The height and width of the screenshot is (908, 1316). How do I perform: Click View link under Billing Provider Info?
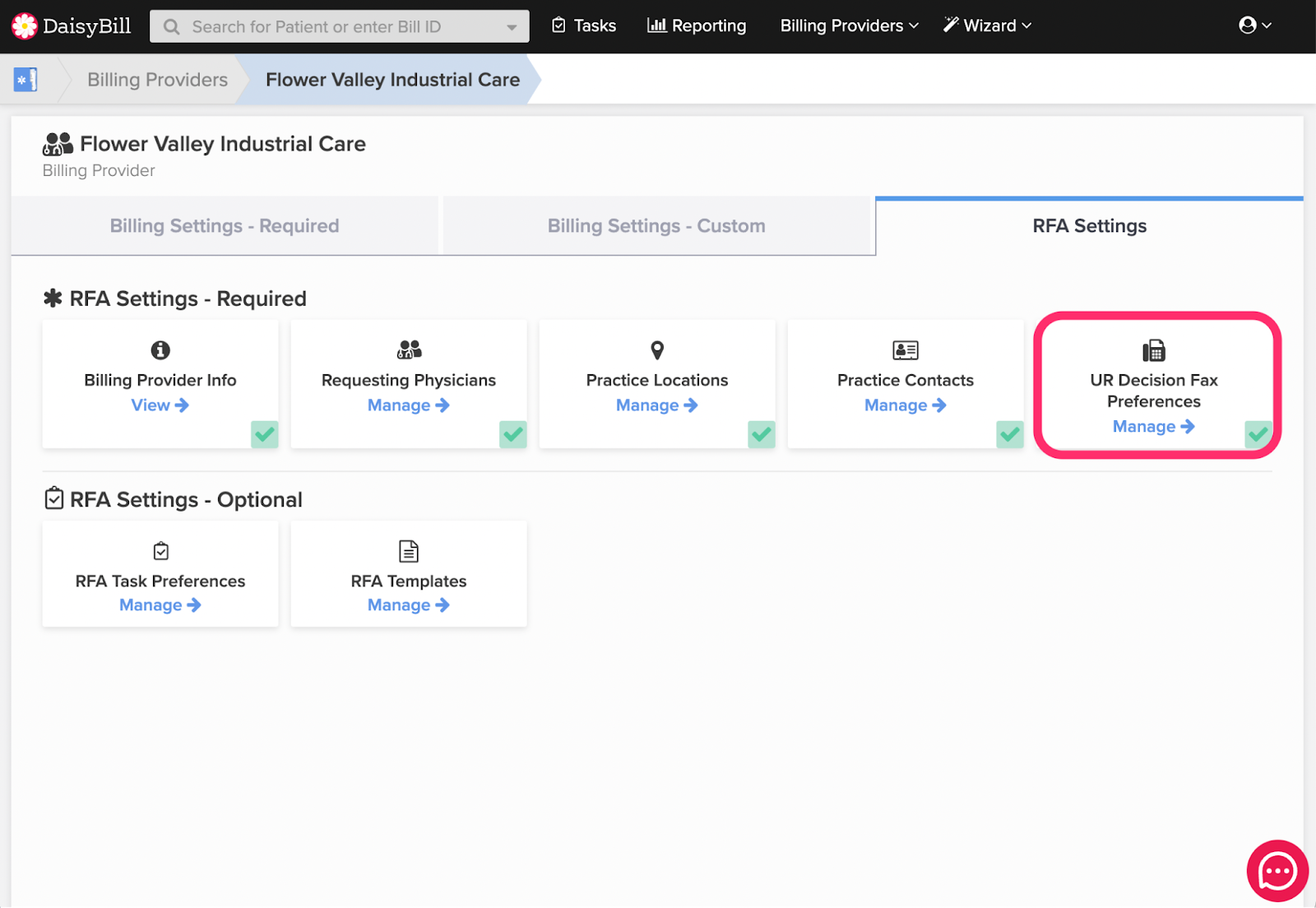pos(160,405)
